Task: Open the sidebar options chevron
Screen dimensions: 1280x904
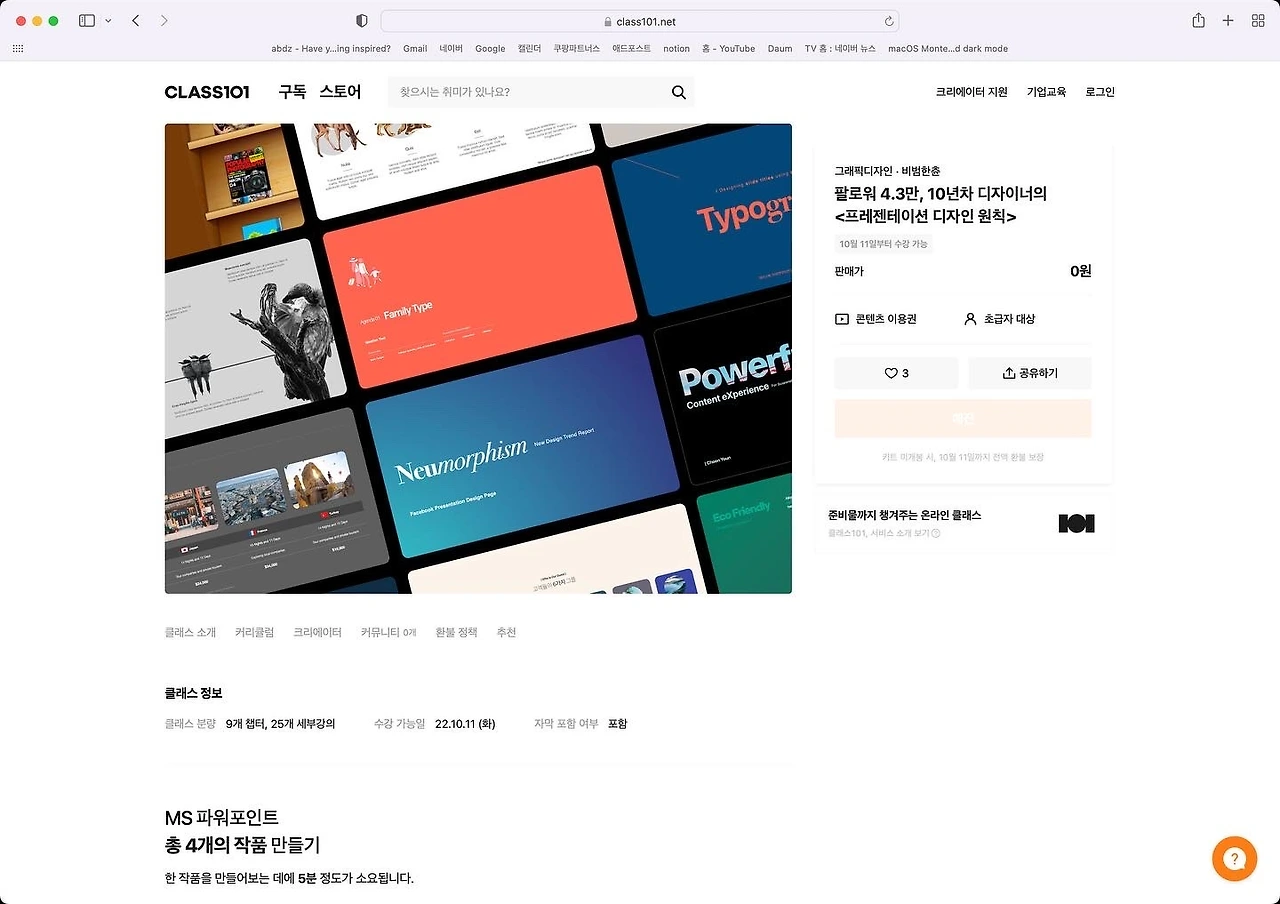Action: pos(108,21)
